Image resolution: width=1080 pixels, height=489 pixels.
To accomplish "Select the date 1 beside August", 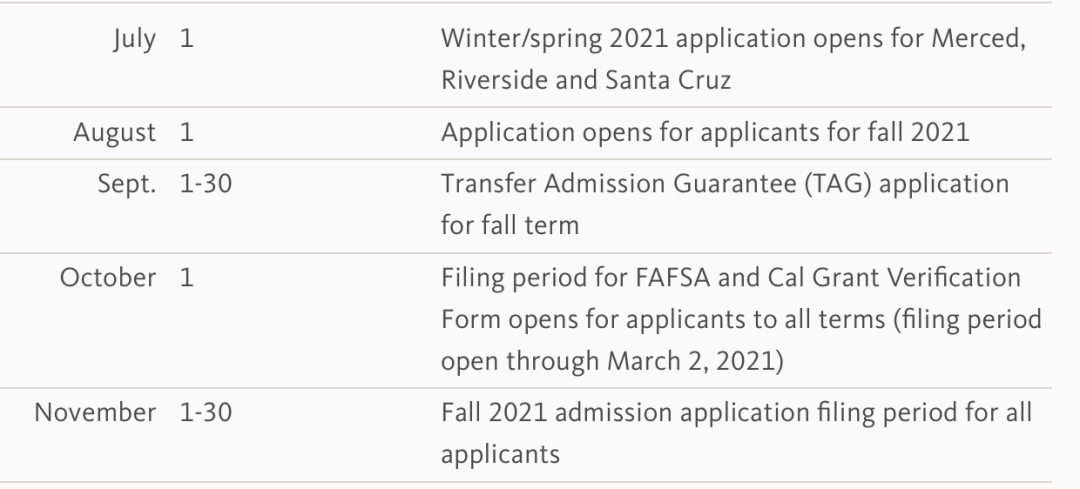I will click(186, 132).
